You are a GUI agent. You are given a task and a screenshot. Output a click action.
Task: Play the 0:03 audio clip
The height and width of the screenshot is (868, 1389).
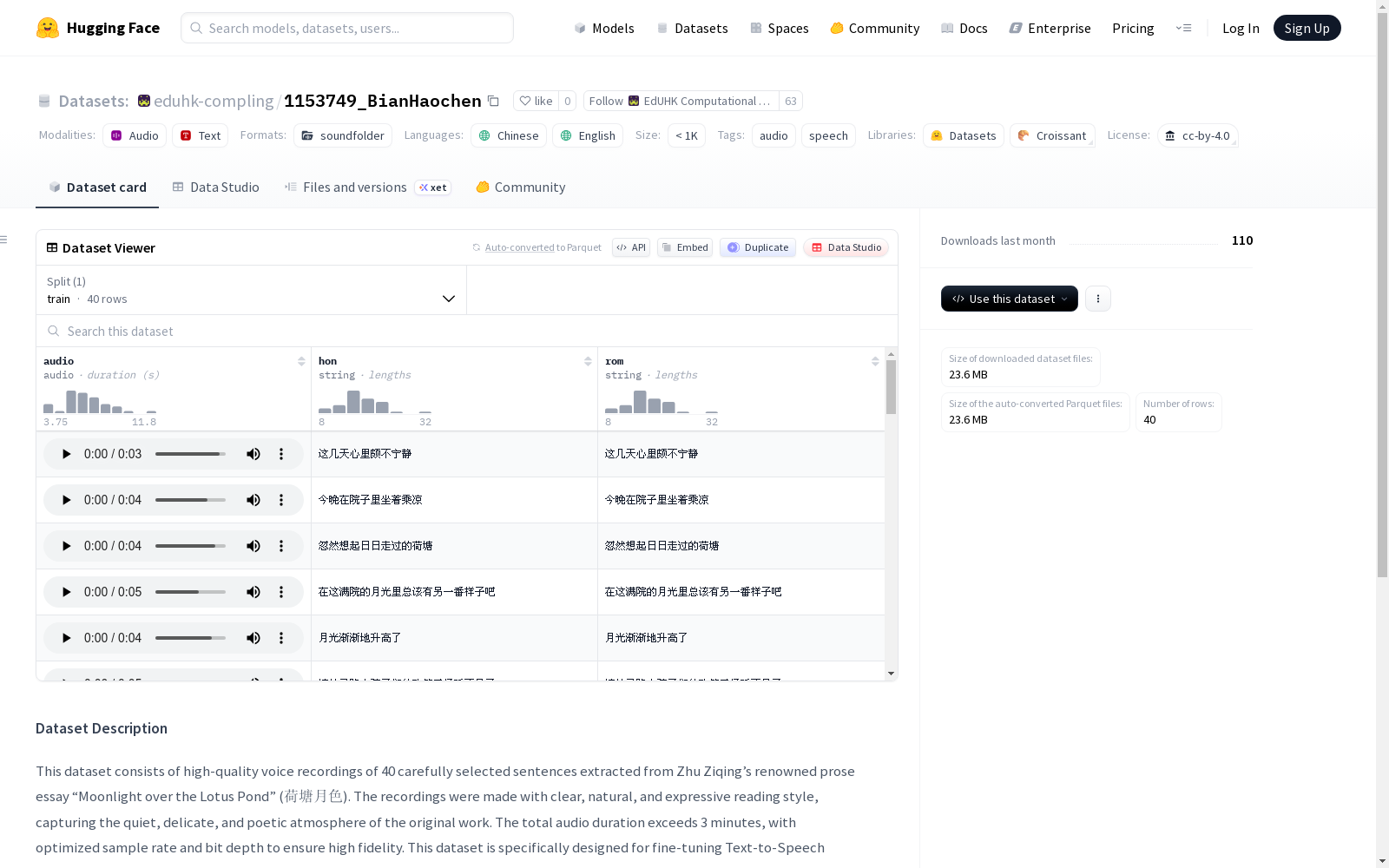click(67, 454)
